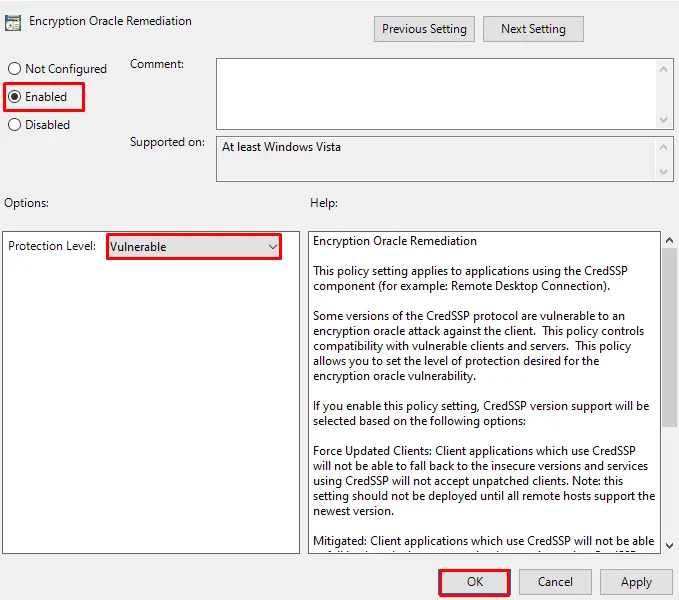This screenshot has height=600, width=679.
Task: Go to Previous Setting
Action: point(424,29)
